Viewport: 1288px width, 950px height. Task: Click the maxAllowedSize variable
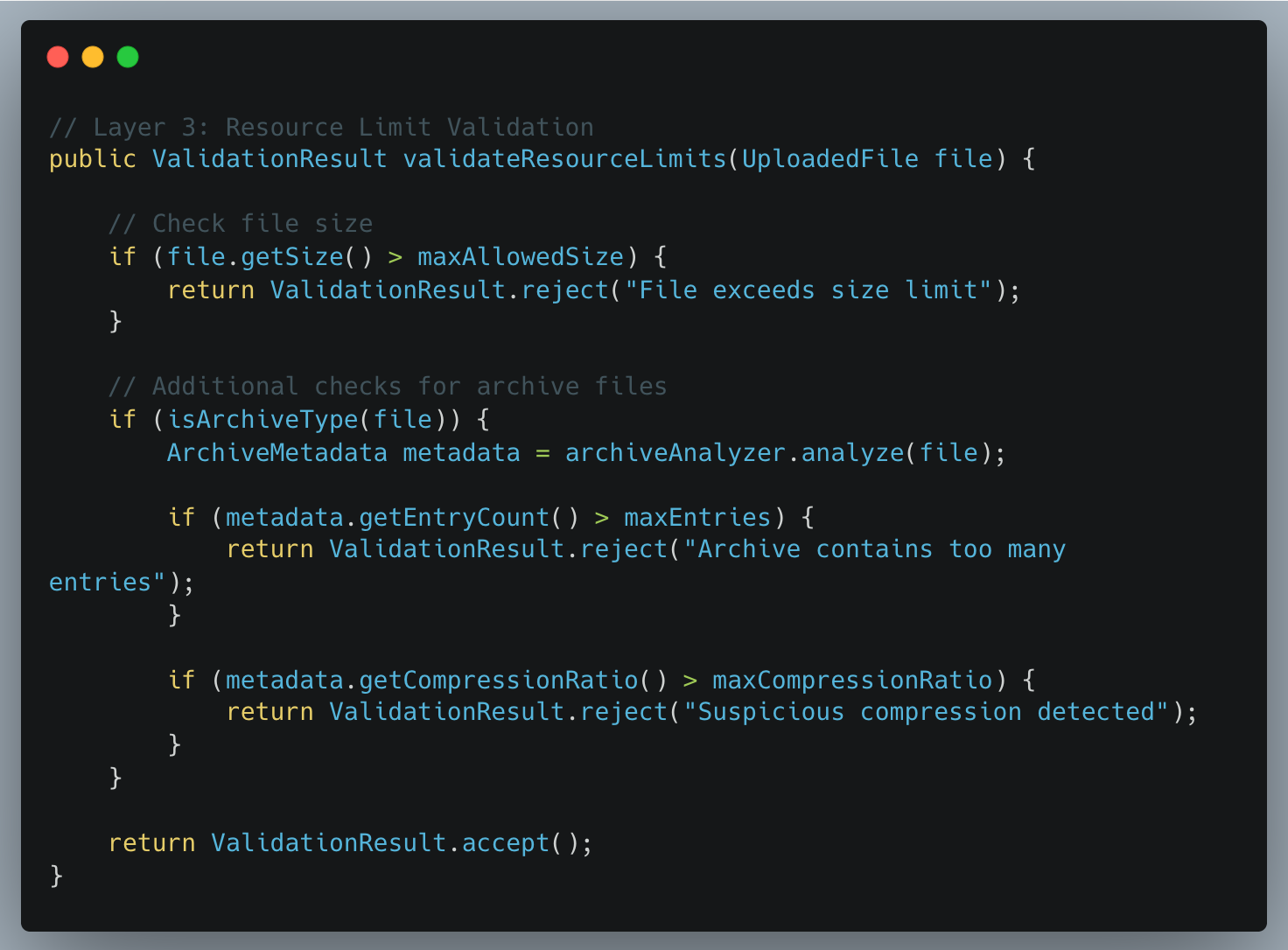[521, 257]
